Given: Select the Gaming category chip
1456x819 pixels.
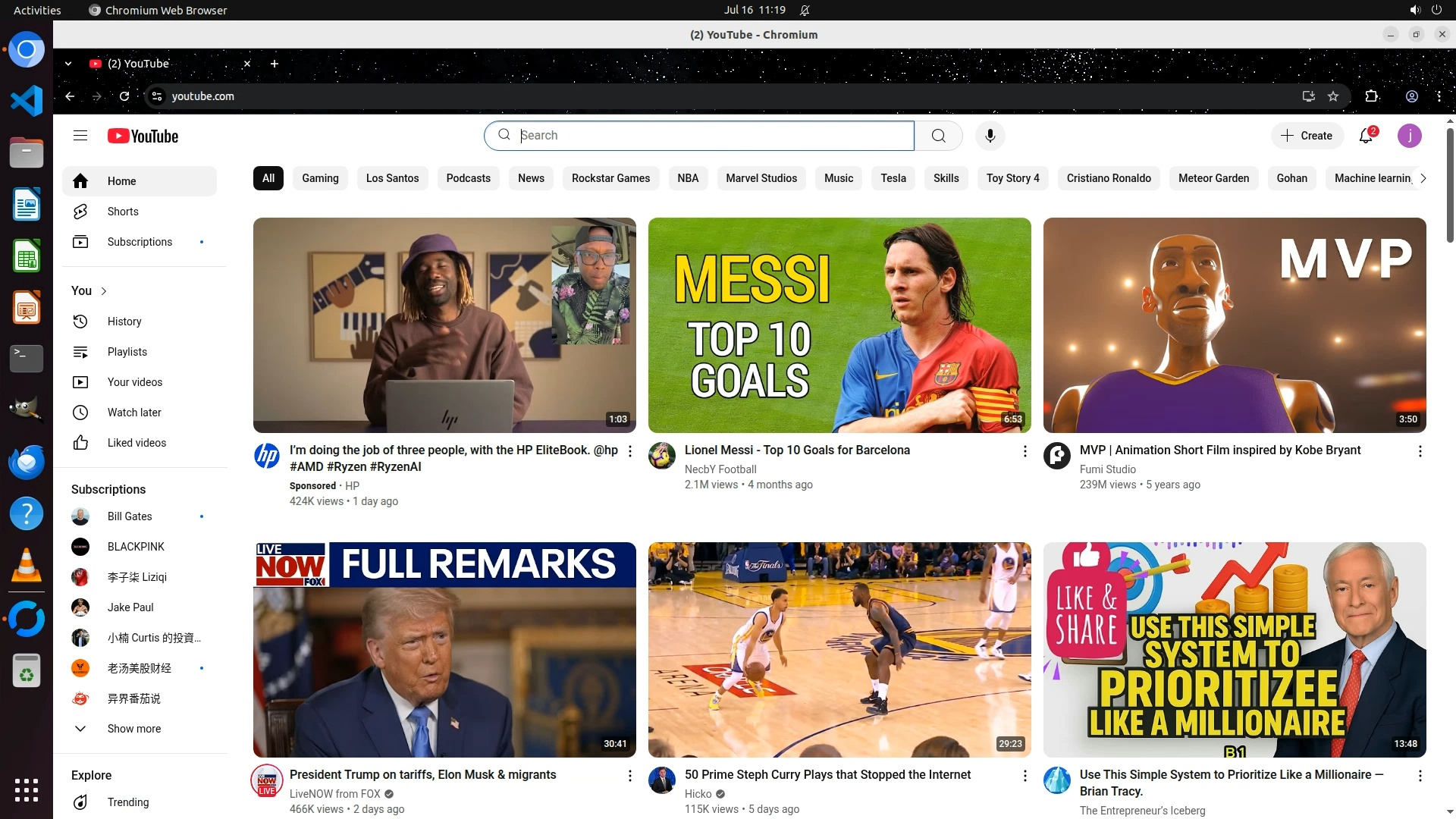Looking at the screenshot, I should pyautogui.click(x=320, y=178).
